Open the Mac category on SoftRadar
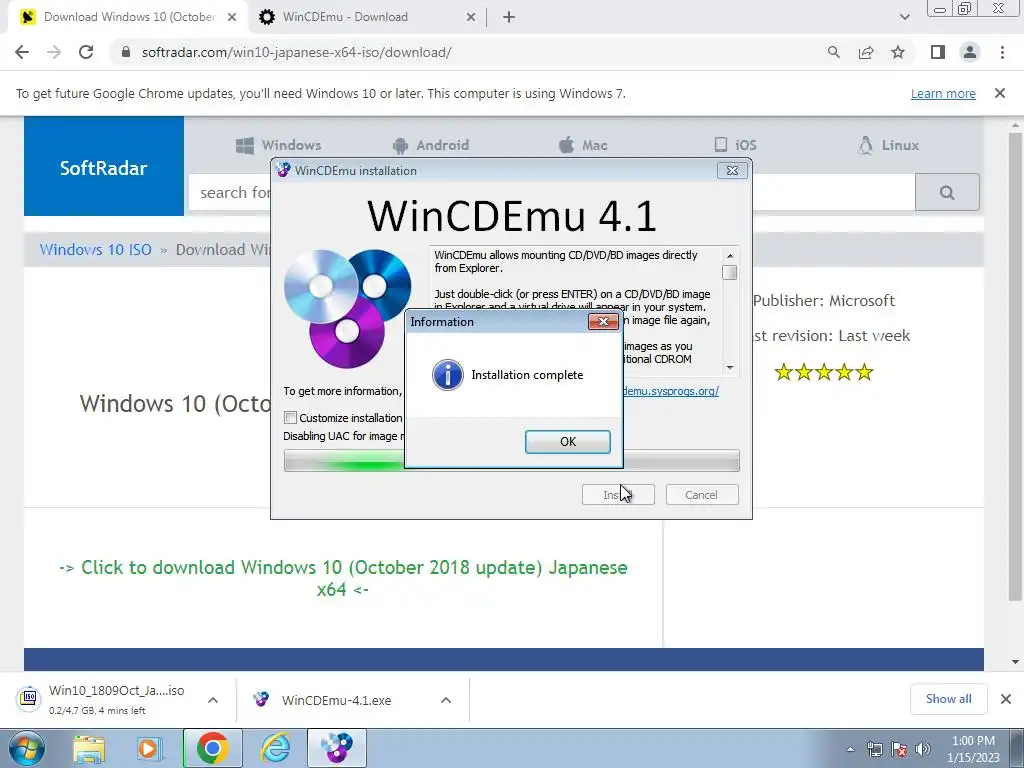Image resolution: width=1024 pixels, height=768 pixels. [x=583, y=145]
